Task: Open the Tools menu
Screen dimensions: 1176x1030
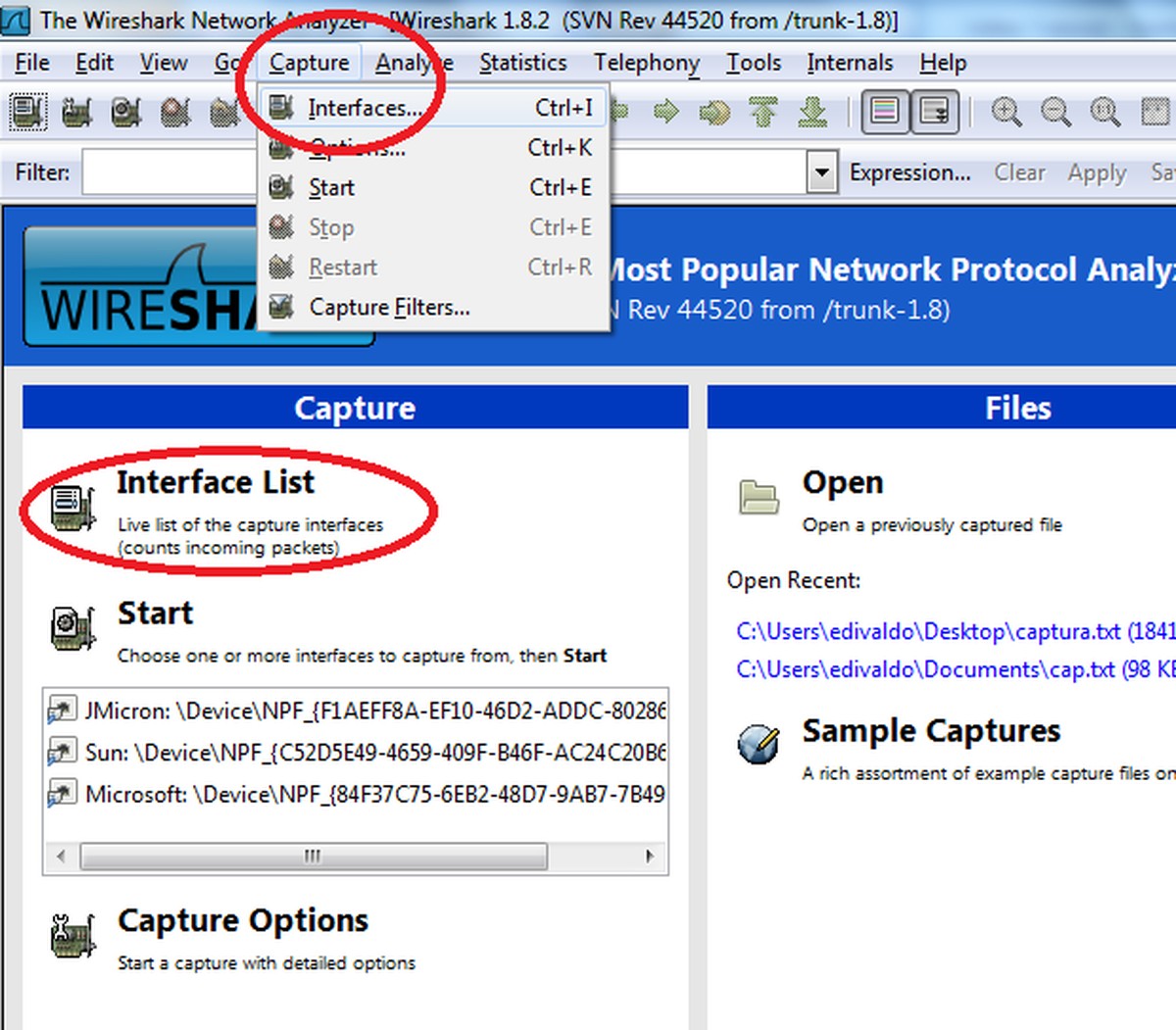Action: pos(754,63)
